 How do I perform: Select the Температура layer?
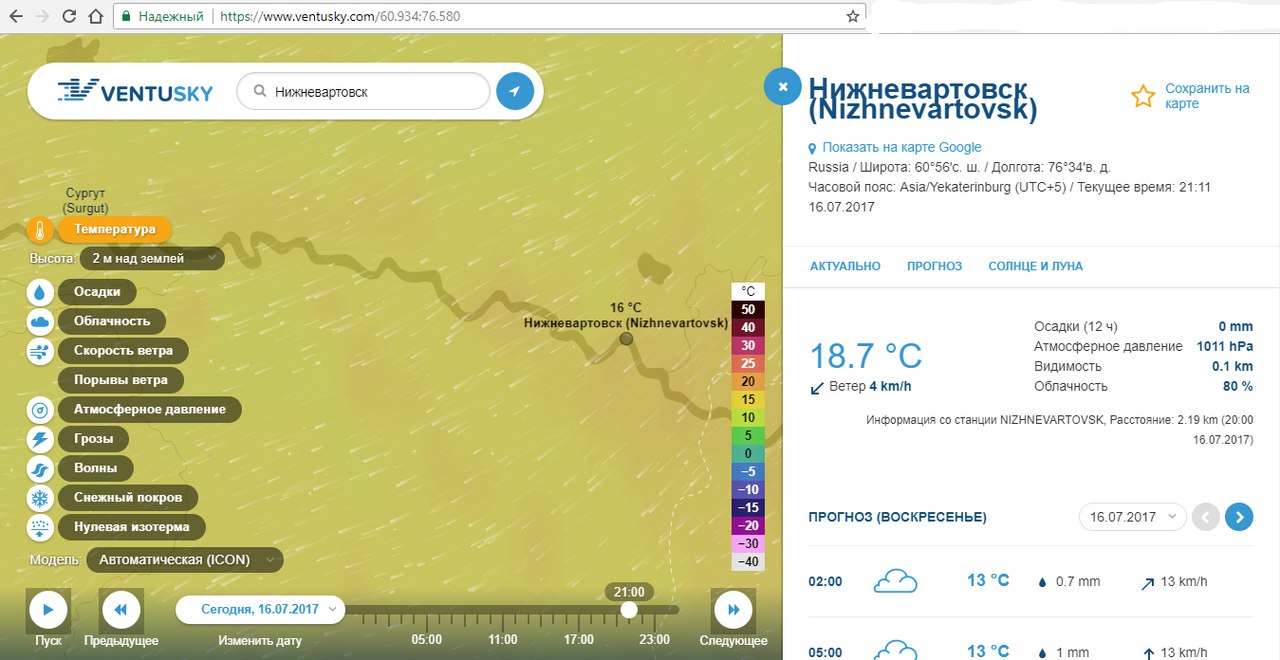[x=115, y=229]
